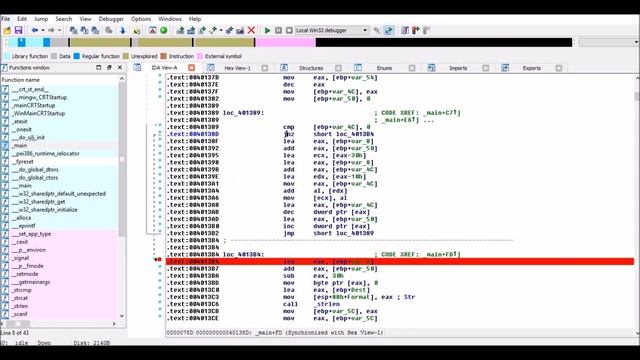This screenshot has height=360, width=640.
Task: Close the Exports tab
Action: [559, 68]
